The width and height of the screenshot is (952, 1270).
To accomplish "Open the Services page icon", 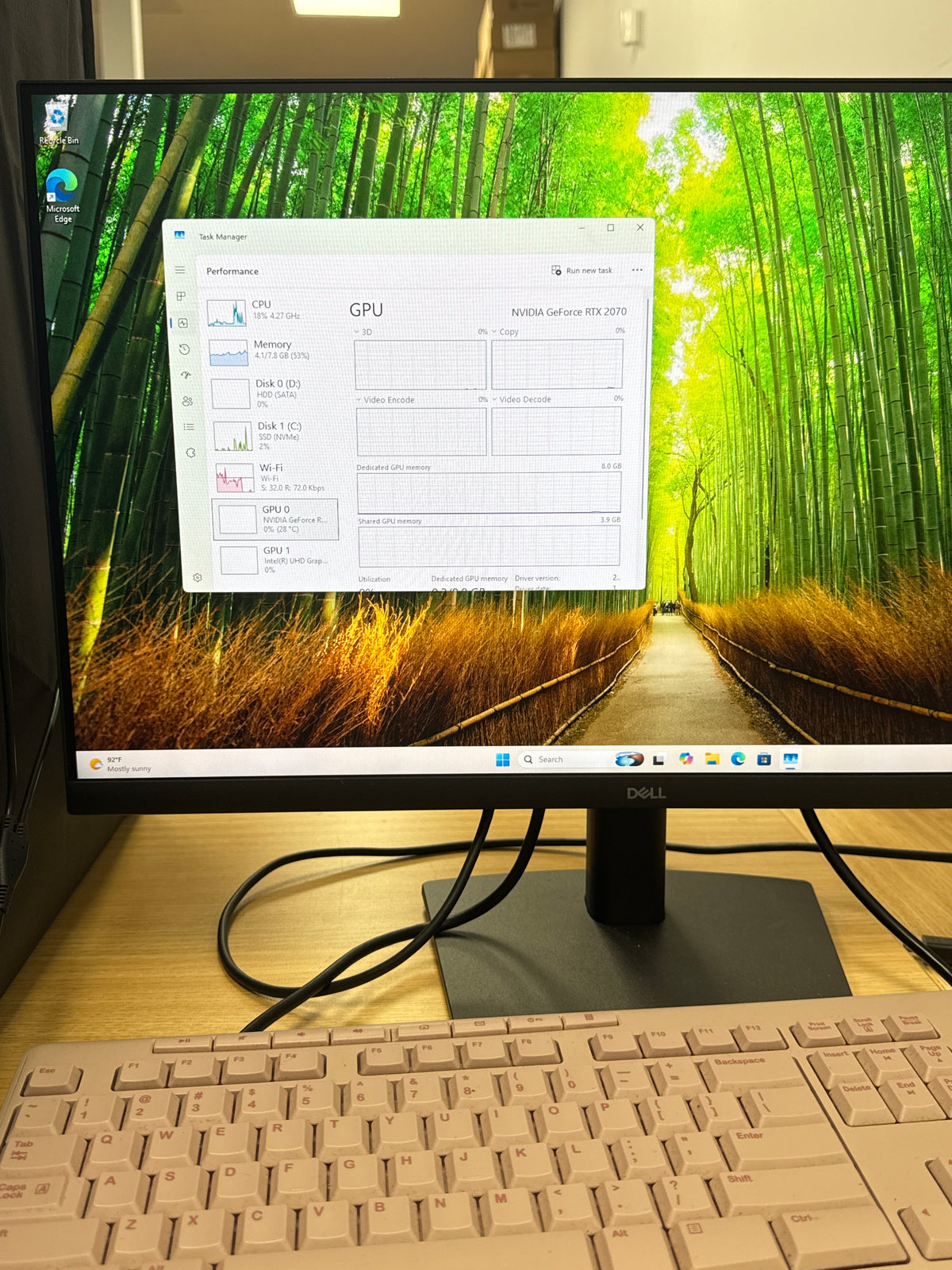I will tap(190, 452).
